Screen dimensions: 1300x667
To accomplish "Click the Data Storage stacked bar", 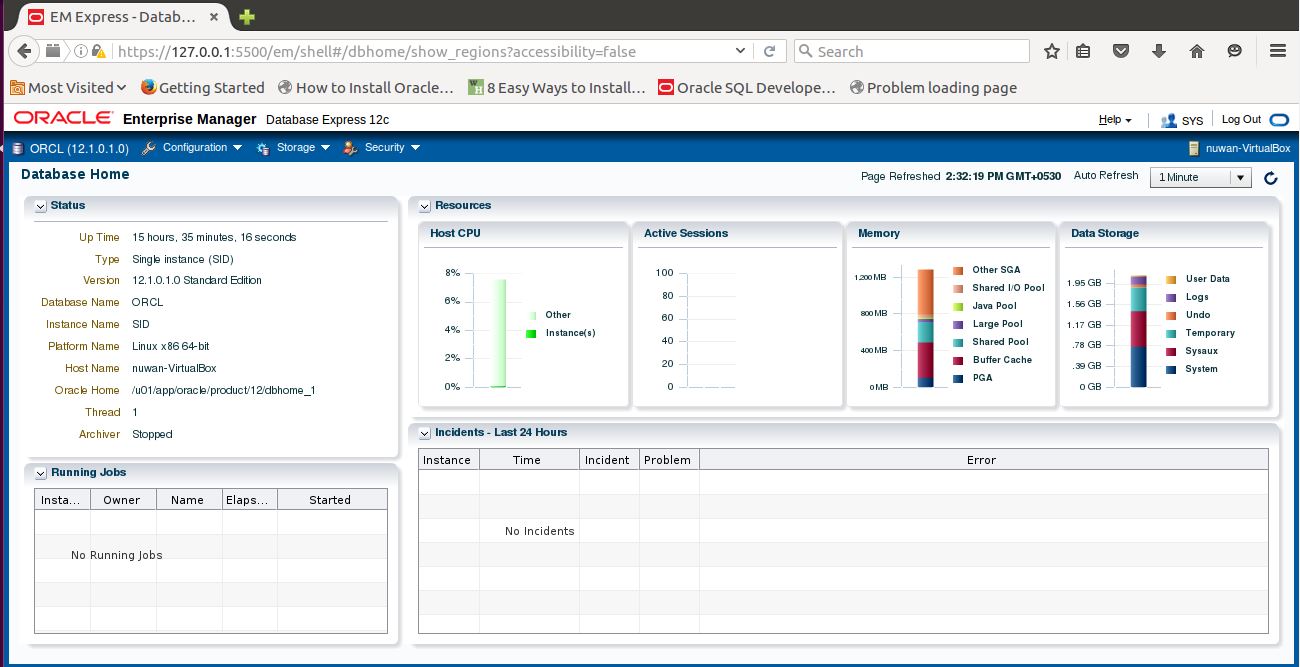I will click(x=1138, y=331).
